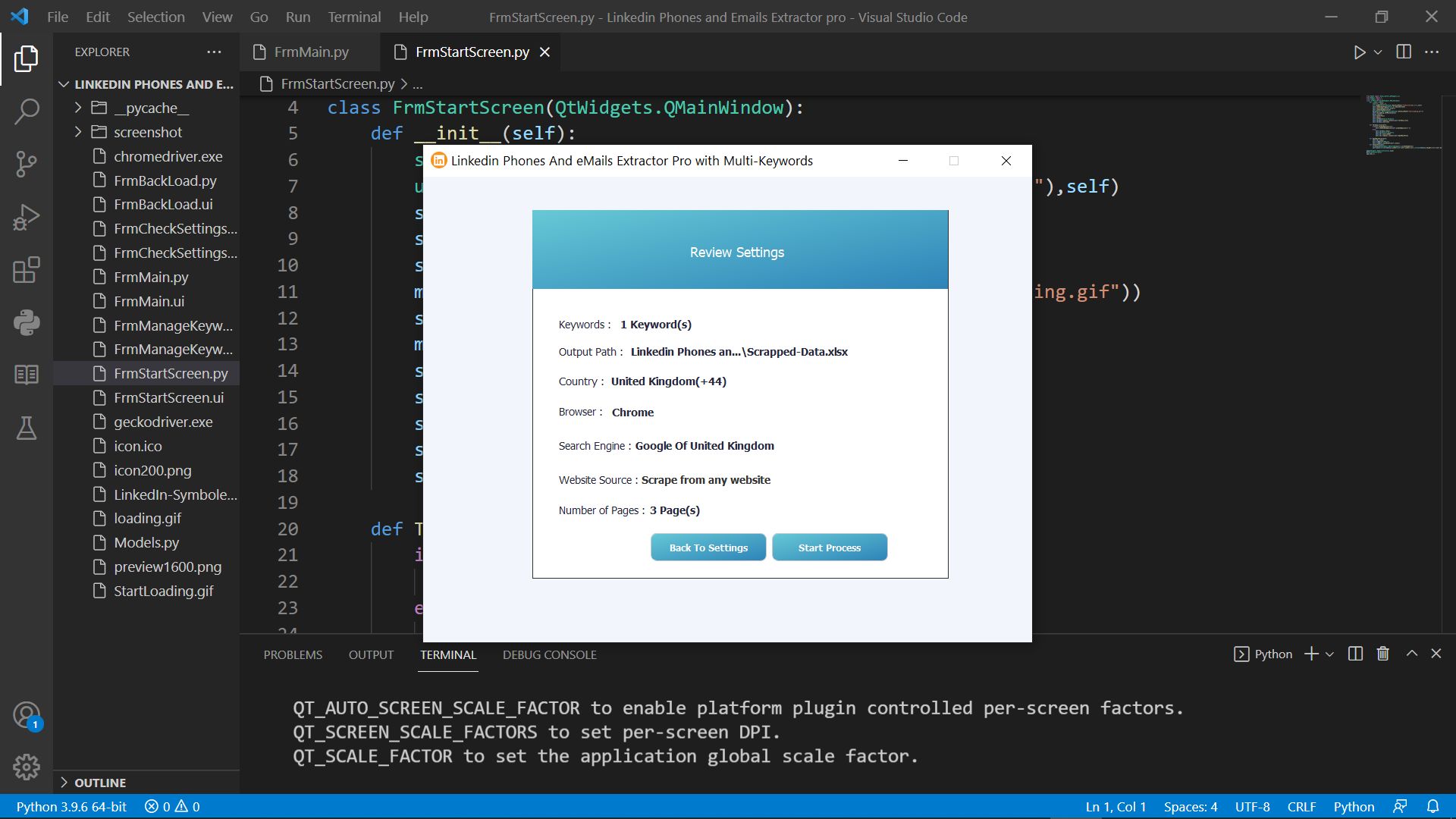This screenshot has height=819, width=1456.
Task: Open the Terminal menu
Action: pyautogui.click(x=354, y=17)
